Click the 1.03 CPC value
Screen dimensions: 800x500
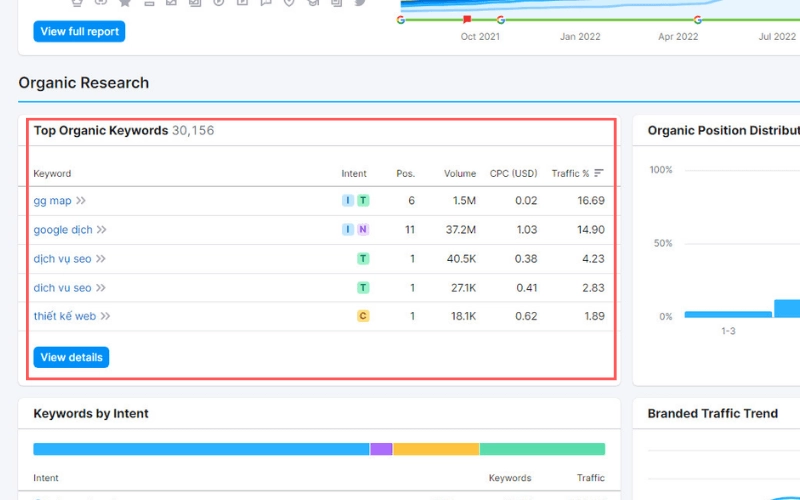coord(527,230)
